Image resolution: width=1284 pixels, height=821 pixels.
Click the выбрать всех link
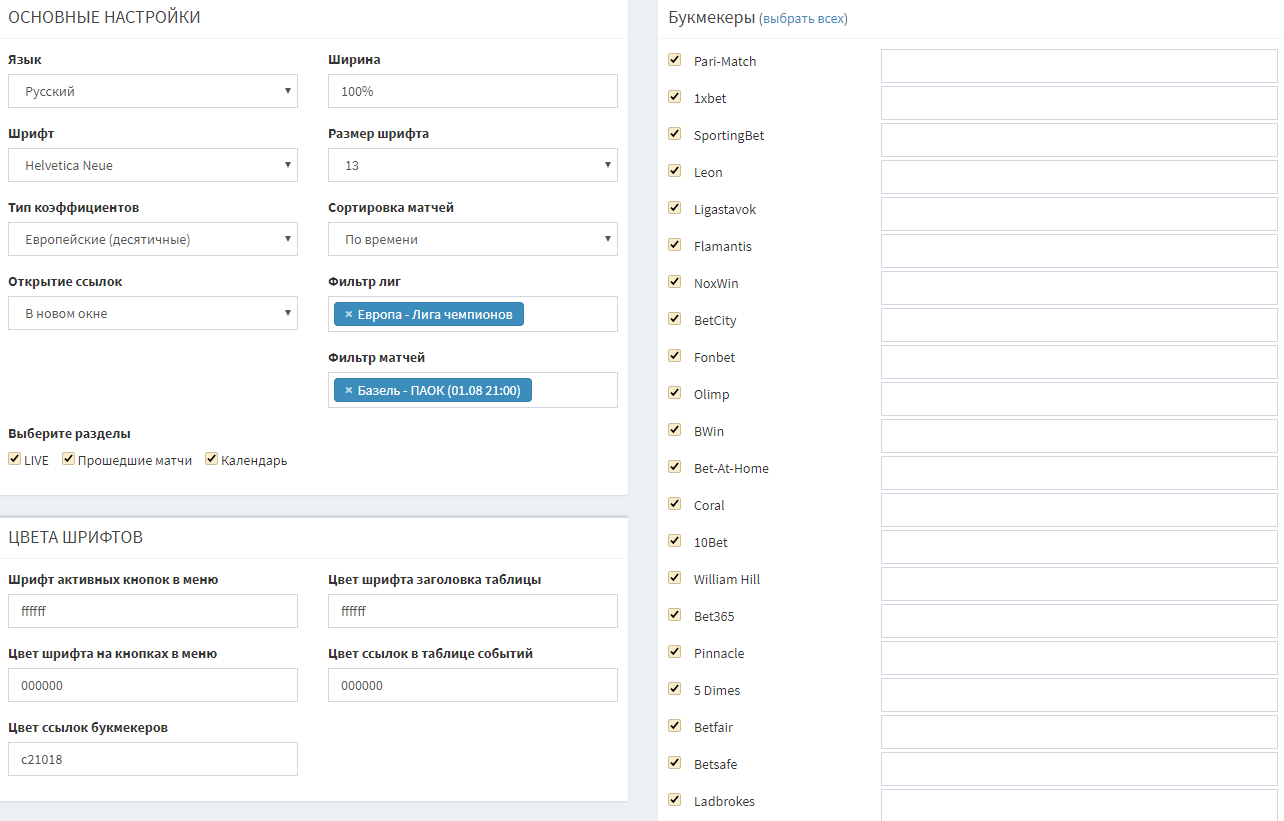click(803, 19)
